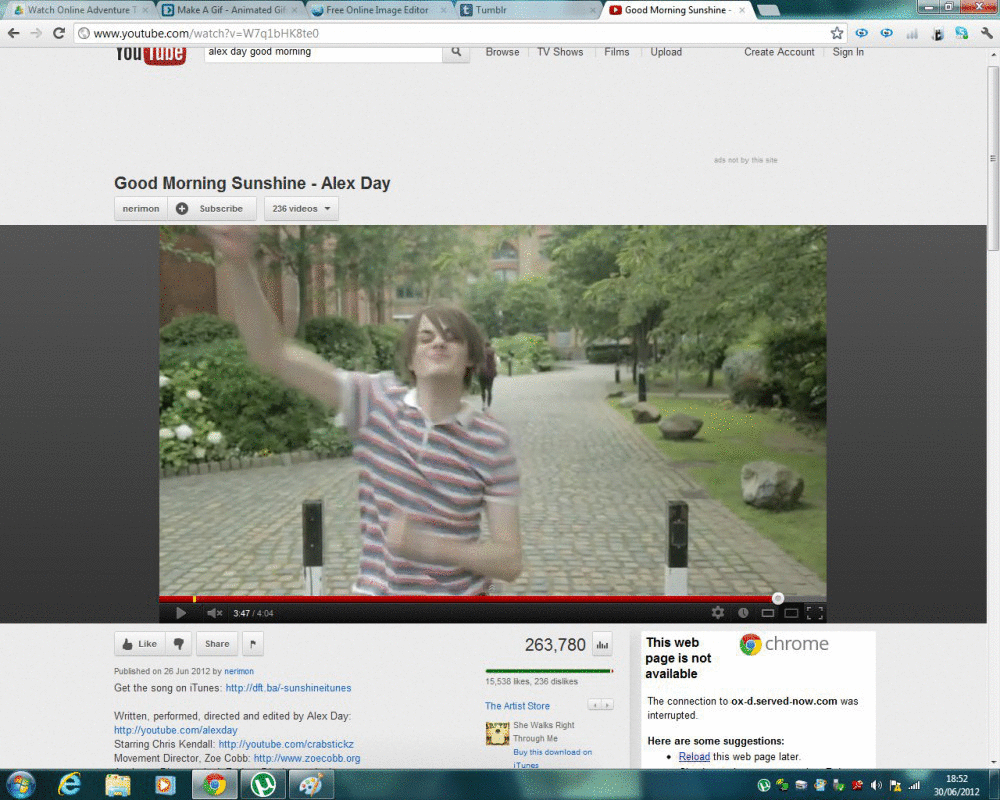Open video player settings gear
Screen dimensions: 1000x800
(x=717, y=613)
